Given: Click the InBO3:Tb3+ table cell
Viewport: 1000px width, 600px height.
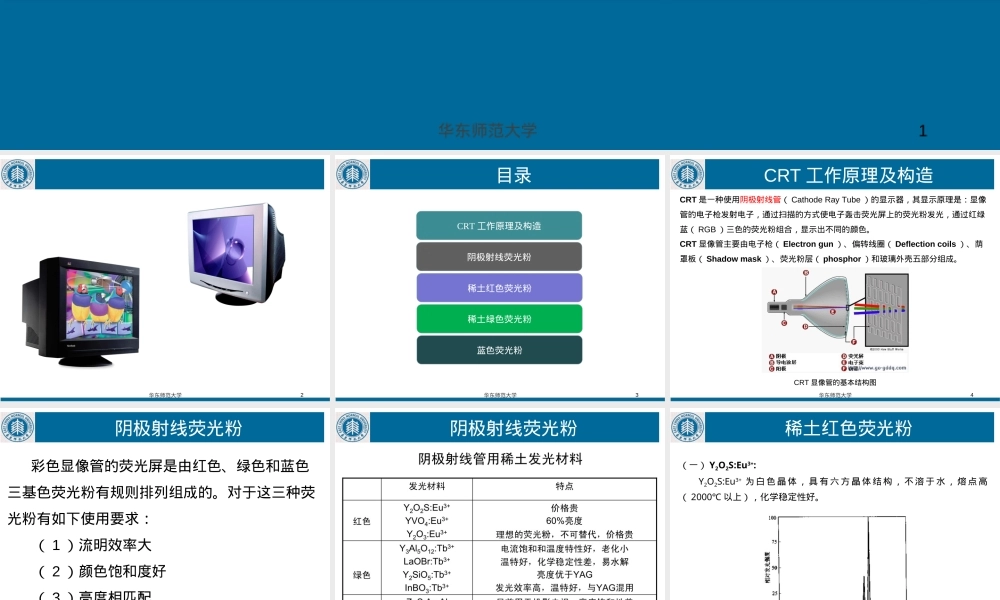Looking at the screenshot, I should coord(427,588).
